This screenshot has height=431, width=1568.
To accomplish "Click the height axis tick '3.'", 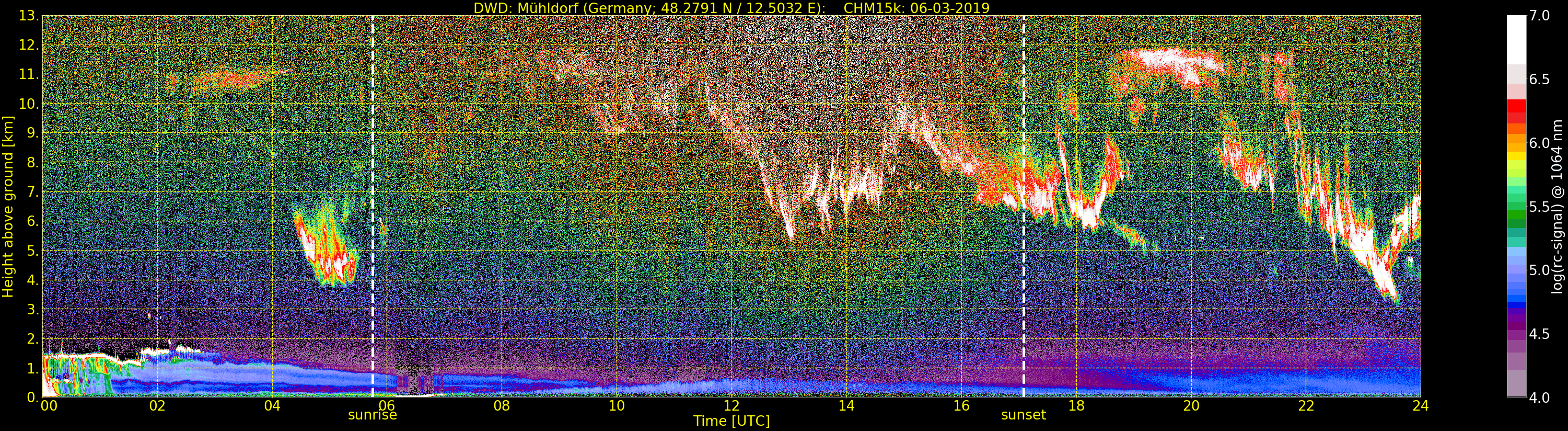I will (x=33, y=309).
